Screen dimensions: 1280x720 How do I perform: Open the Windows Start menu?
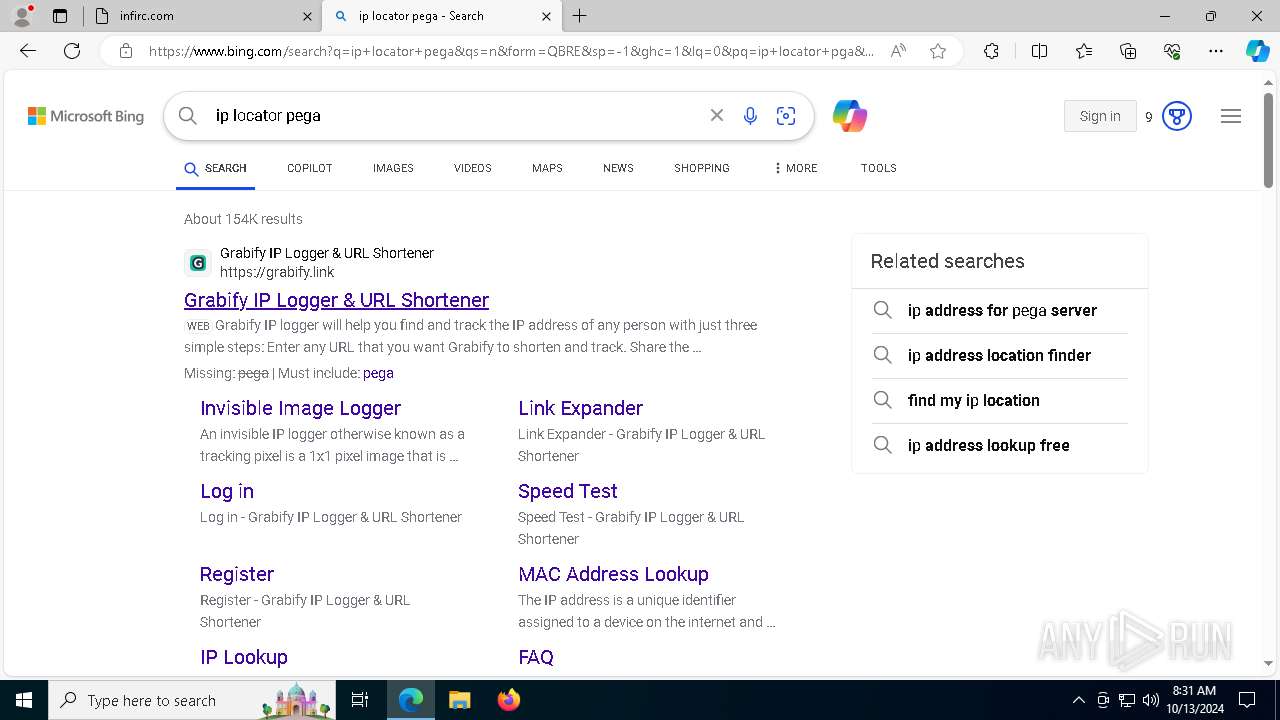(x=23, y=700)
